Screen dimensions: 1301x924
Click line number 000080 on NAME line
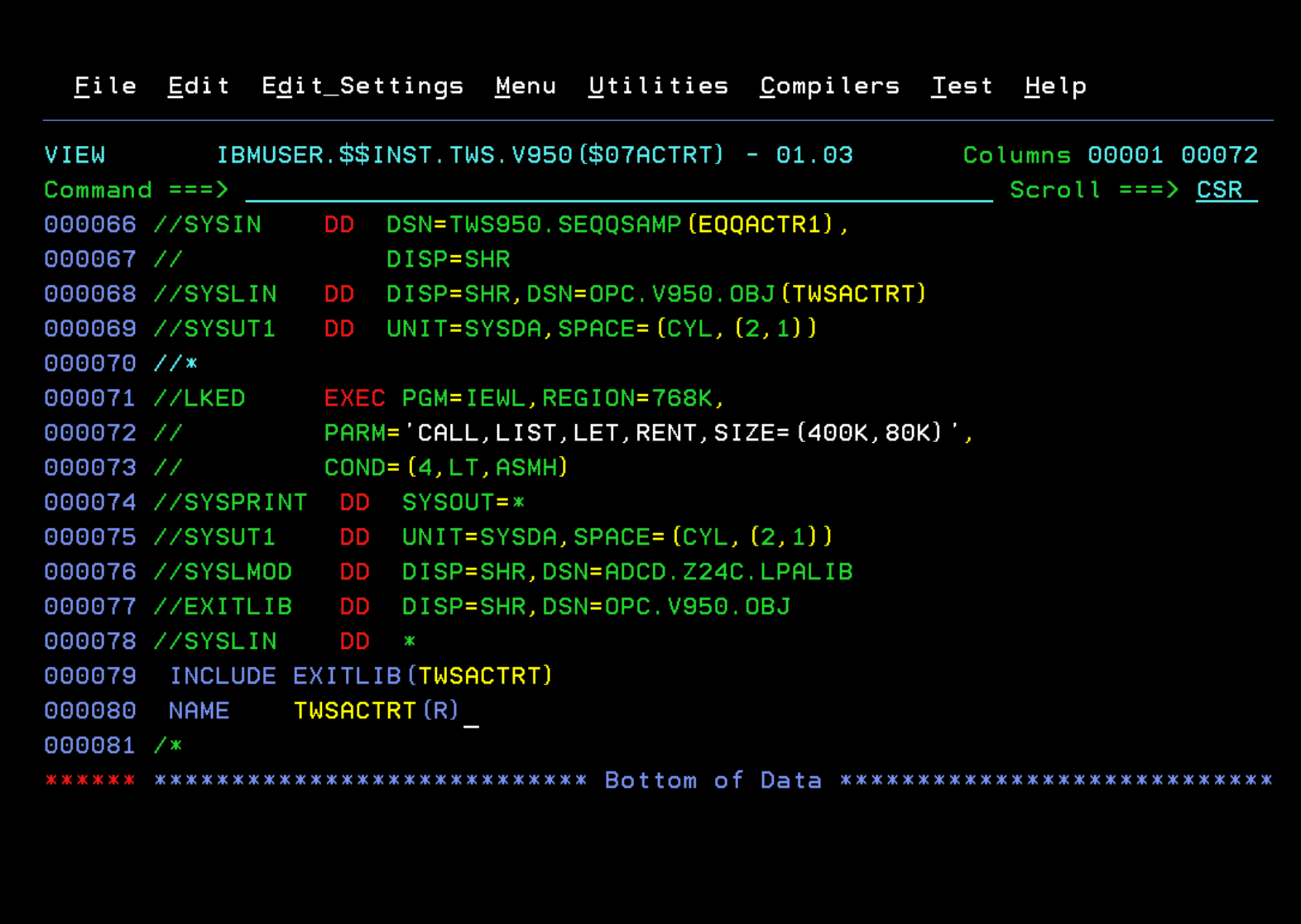tap(90, 711)
